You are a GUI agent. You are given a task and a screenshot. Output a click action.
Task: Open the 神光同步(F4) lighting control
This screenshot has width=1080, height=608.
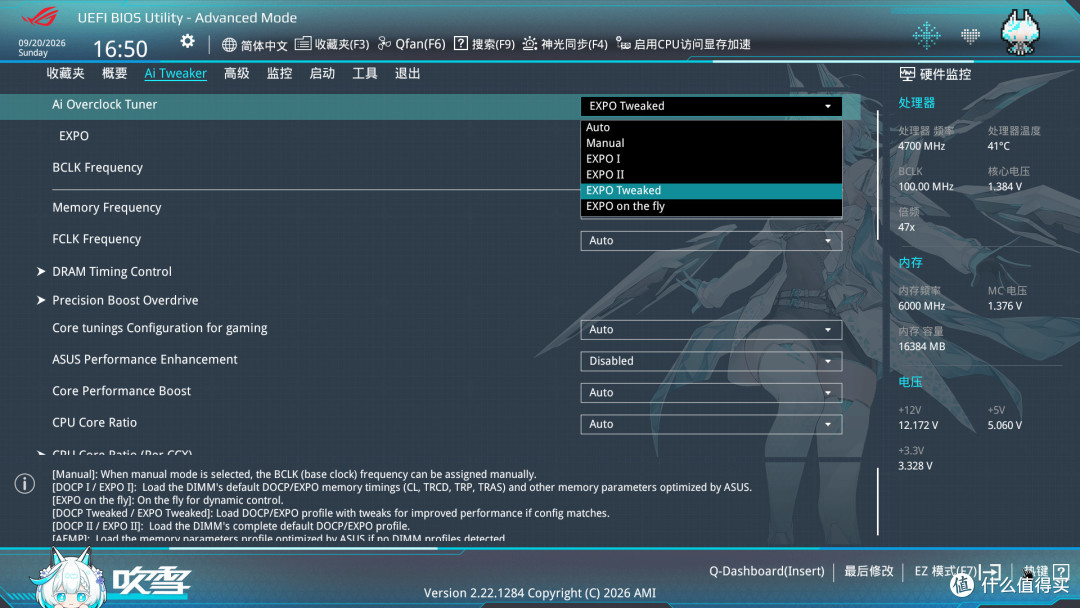[x=565, y=44]
